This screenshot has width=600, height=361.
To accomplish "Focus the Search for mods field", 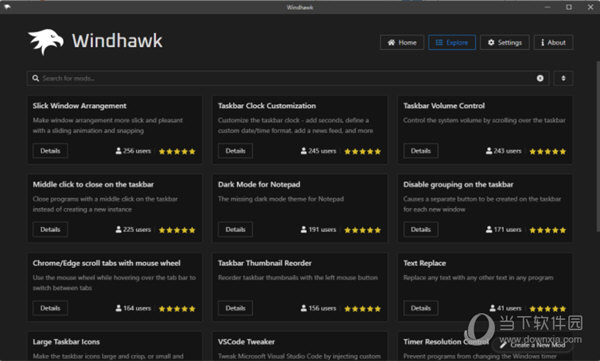I will (288, 78).
